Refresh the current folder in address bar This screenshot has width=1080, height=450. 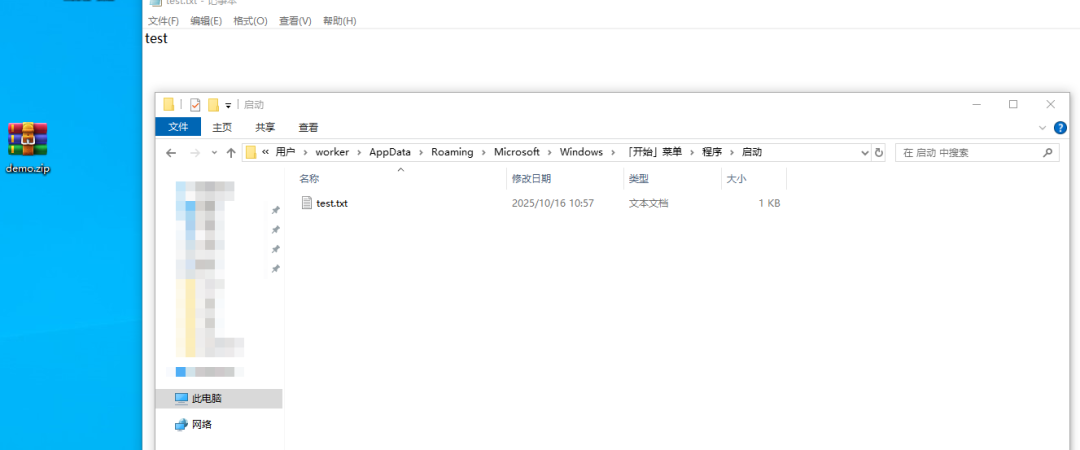click(879, 153)
